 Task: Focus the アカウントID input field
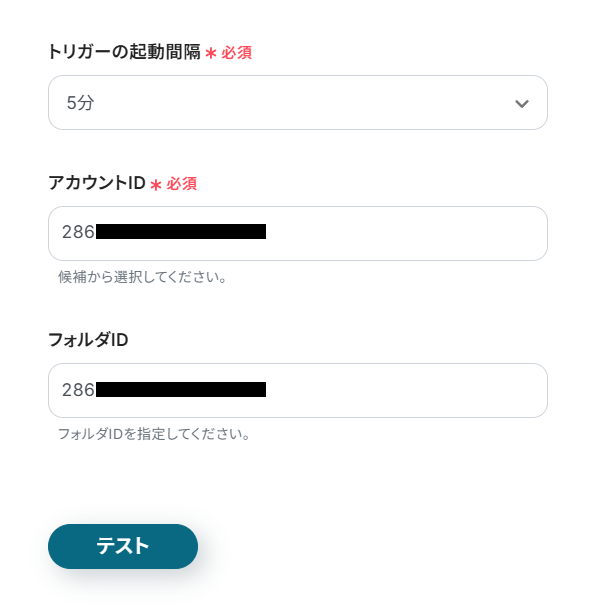[x=297, y=233]
